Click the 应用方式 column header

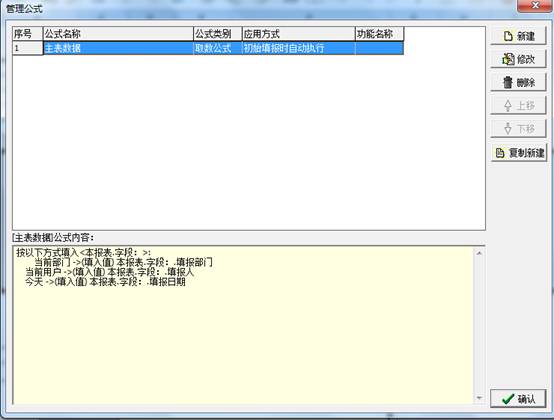click(299, 34)
